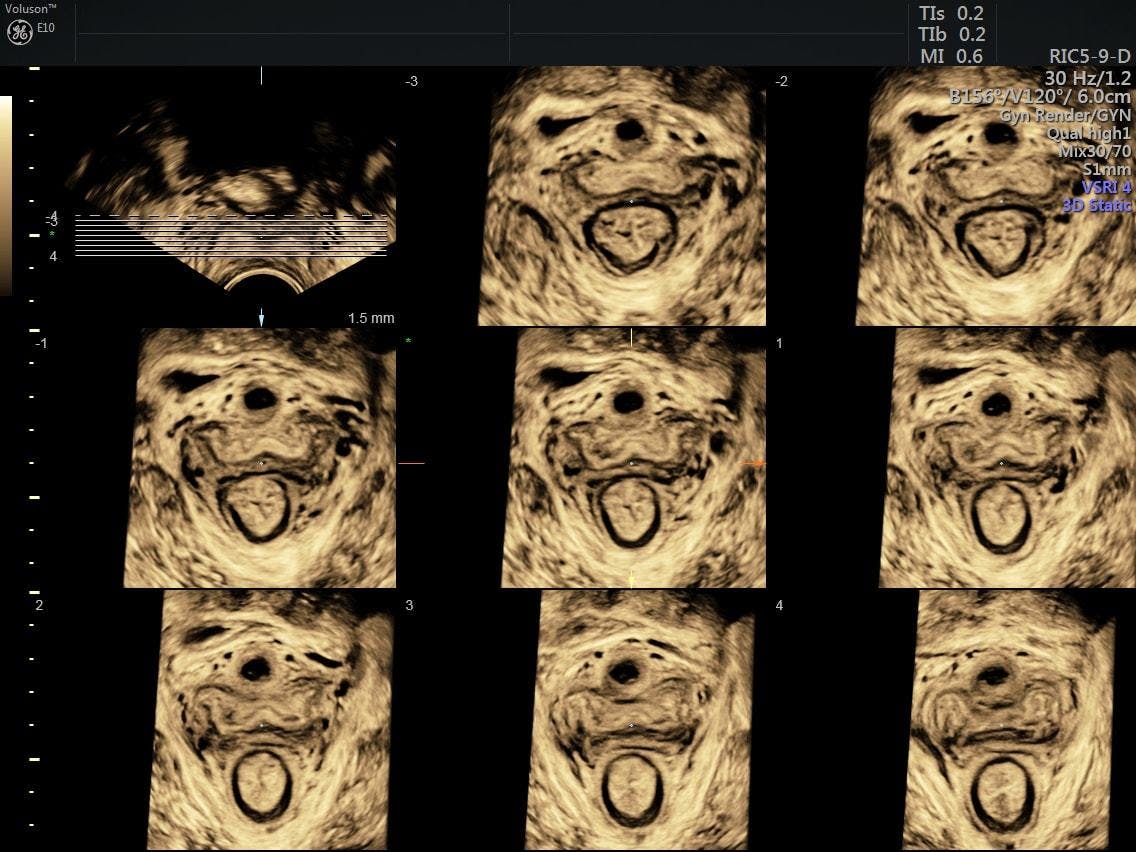Screen dimensions: 1136x852
Task: Click the 3D Static mode label
Action: coord(1096,206)
